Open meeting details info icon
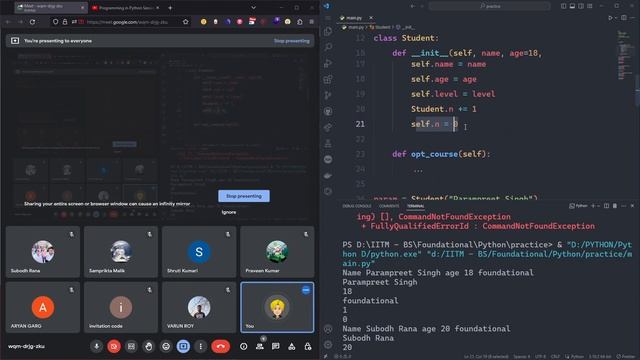Image resolution: width=640 pixels, height=360 pixels. pyautogui.click(x=244, y=347)
